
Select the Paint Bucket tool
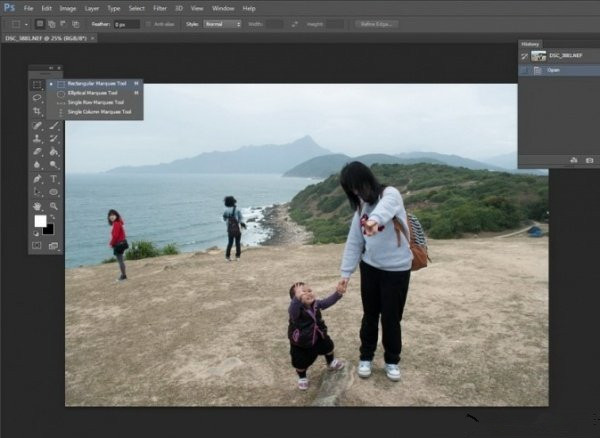tap(54, 151)
